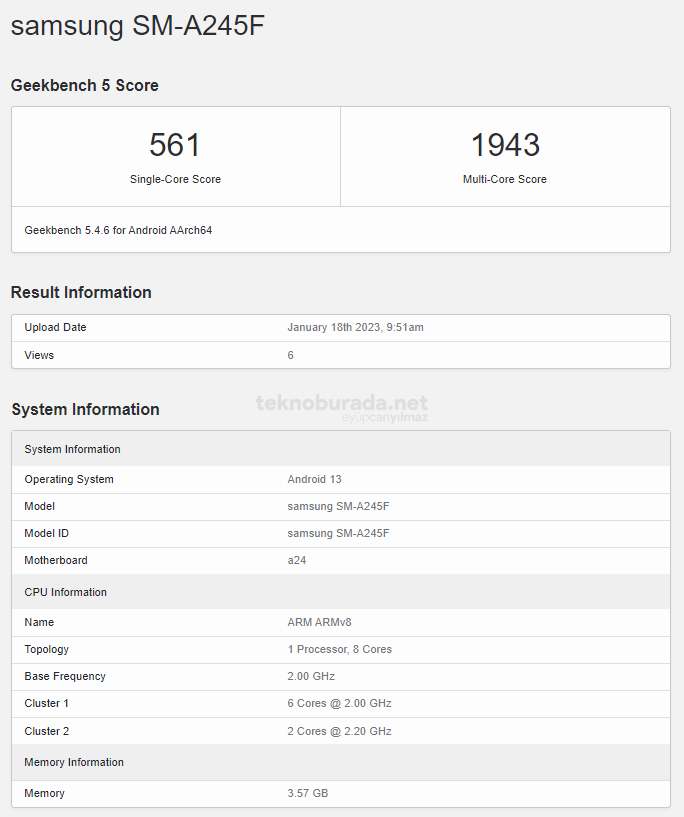Screen dimensions: 684x817
Task: Click the Model ID label
Action: click(46, 534)
